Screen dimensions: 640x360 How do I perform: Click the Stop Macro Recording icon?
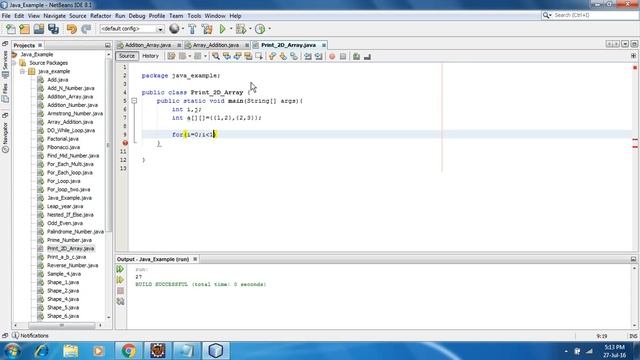[343, 56]
